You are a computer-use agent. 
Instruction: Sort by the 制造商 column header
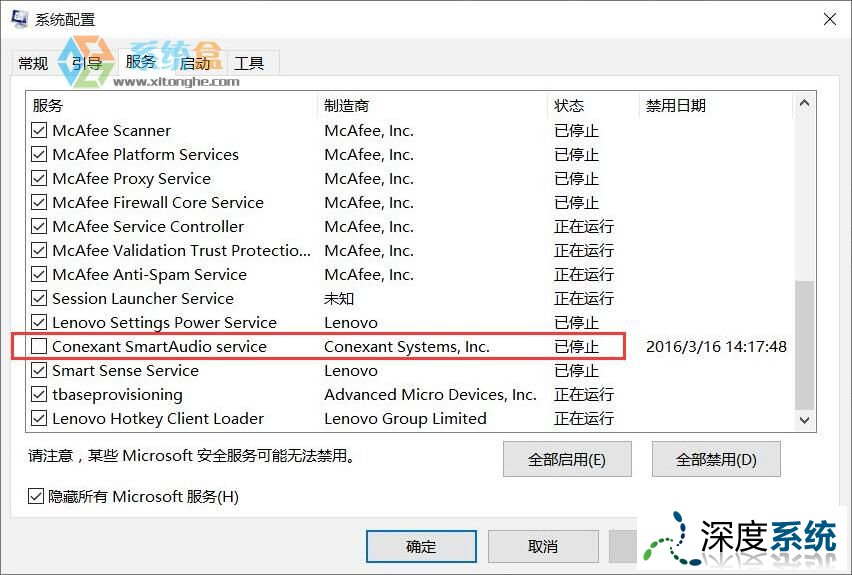click(433, 105)
